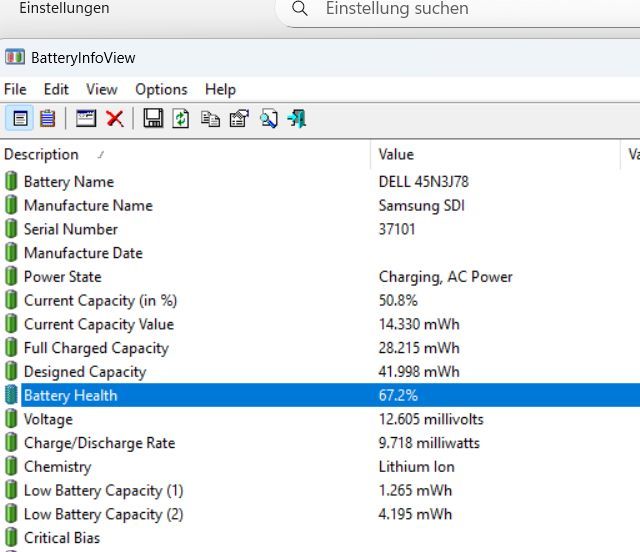Open the Help menu
The height and width of the screenshot is (552, 640).
click(x=220, y=89)
